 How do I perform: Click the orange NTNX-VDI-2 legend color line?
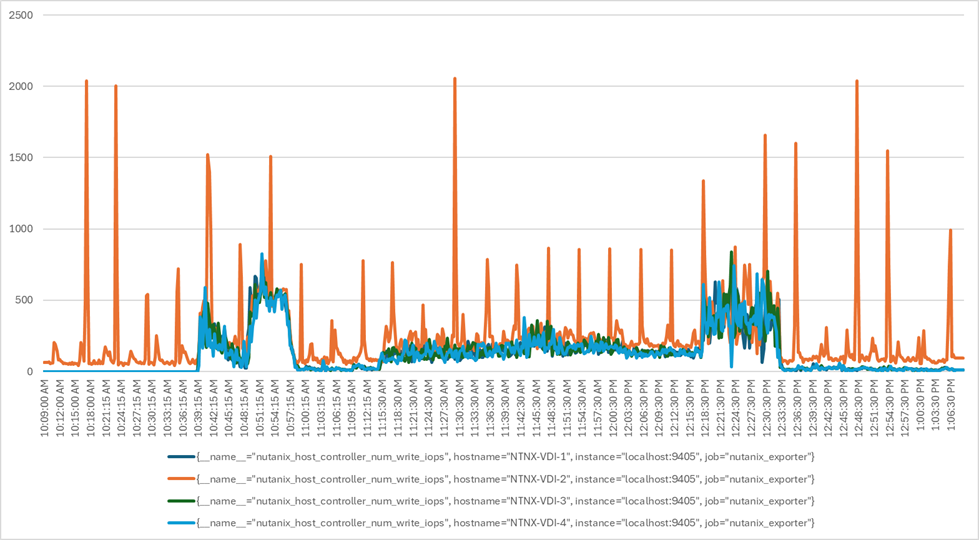(x=180, y=479)
